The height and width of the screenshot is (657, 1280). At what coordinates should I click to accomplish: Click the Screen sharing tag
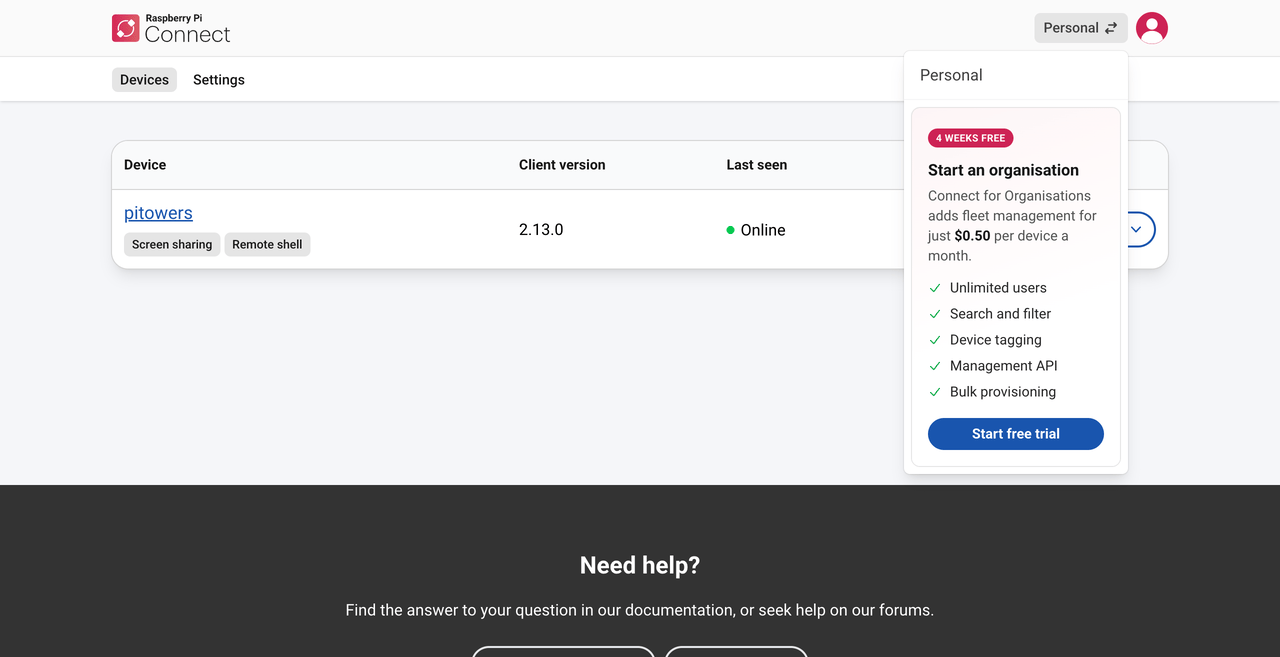click(172, 244)
